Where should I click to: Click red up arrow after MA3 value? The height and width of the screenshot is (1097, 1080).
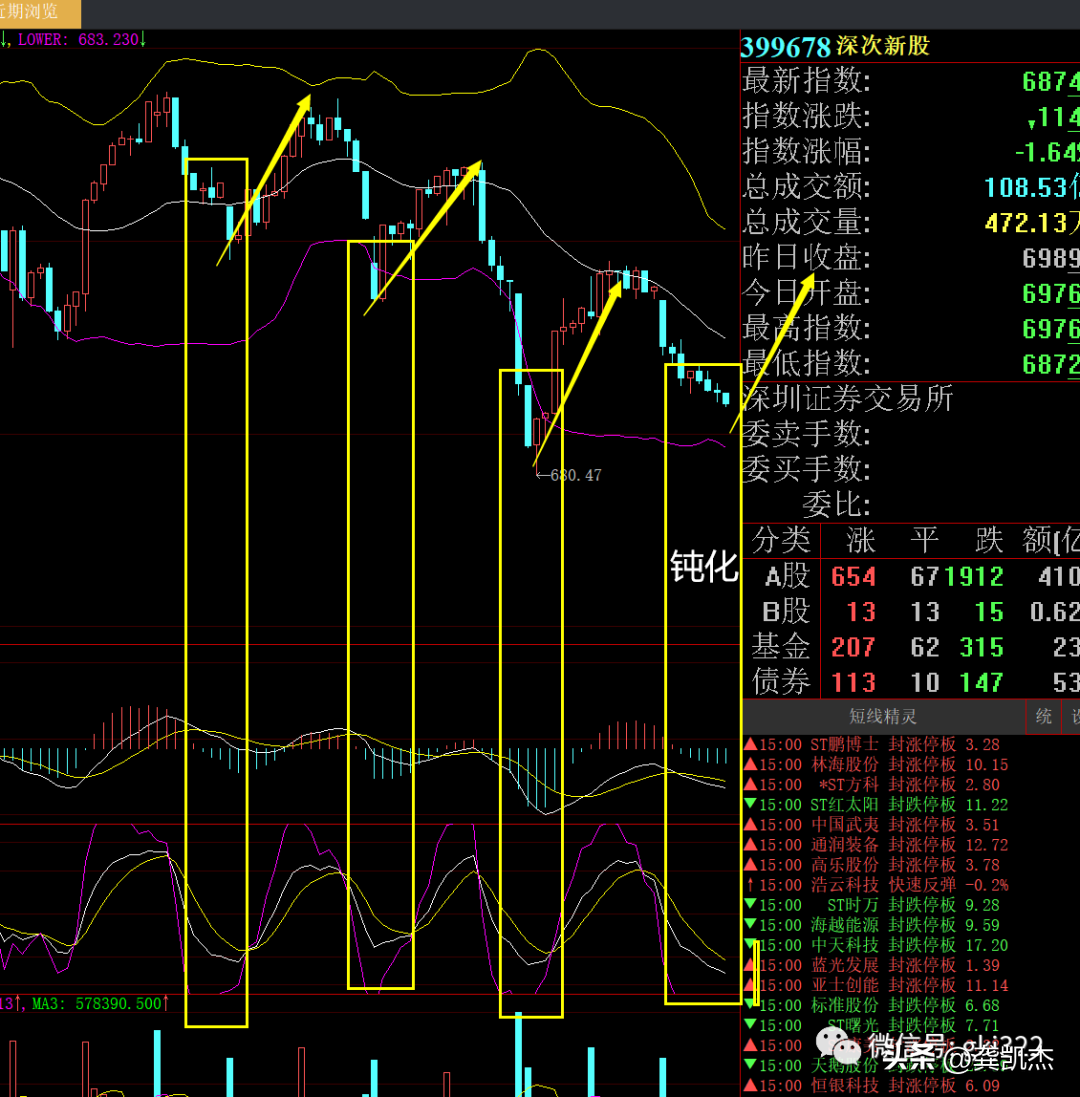tap(165, 1003)
